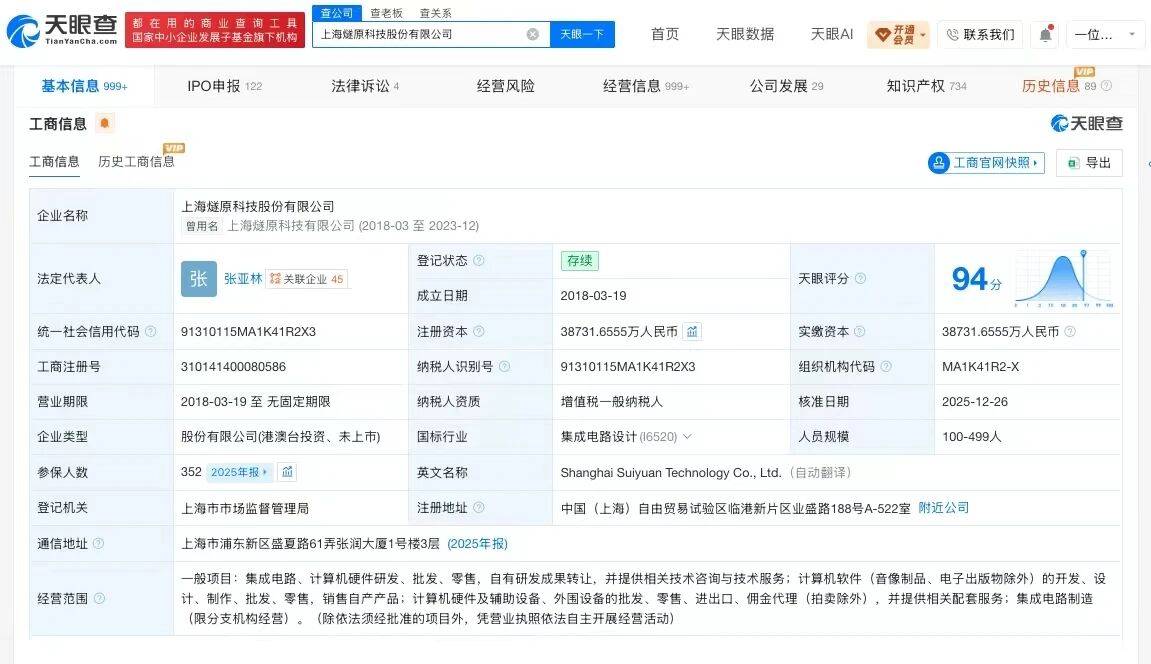Click the 张 avatar of legal representative
This screenshot has width=1151, height=664.
[x=199, y=279]
